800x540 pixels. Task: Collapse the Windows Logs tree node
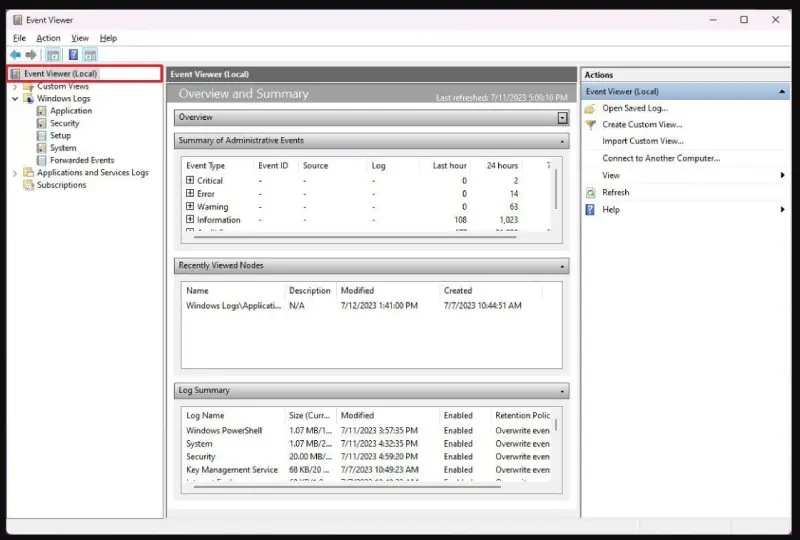coord(15,99)
